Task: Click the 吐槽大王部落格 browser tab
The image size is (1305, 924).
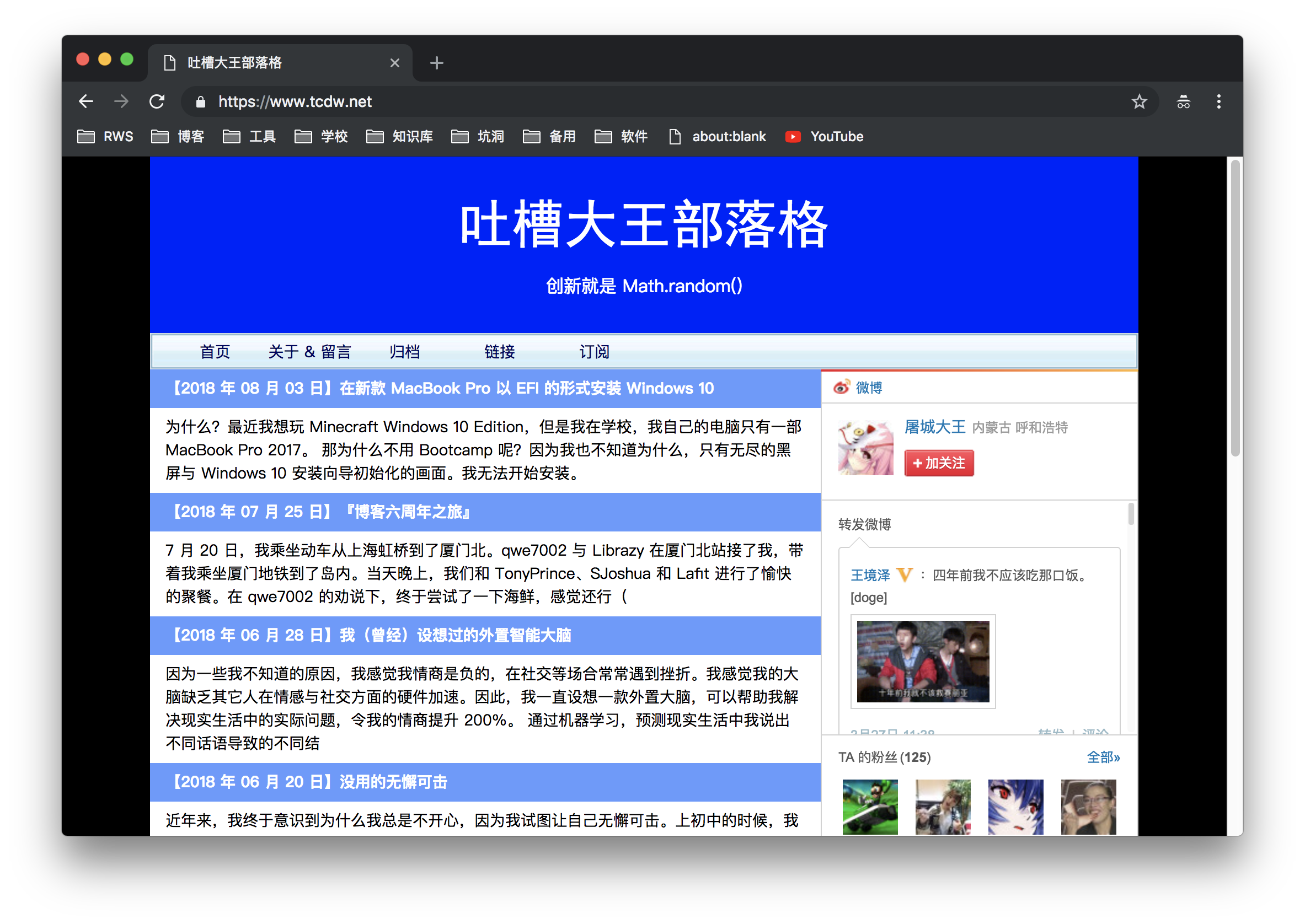Action: click(x=233, y=63)
